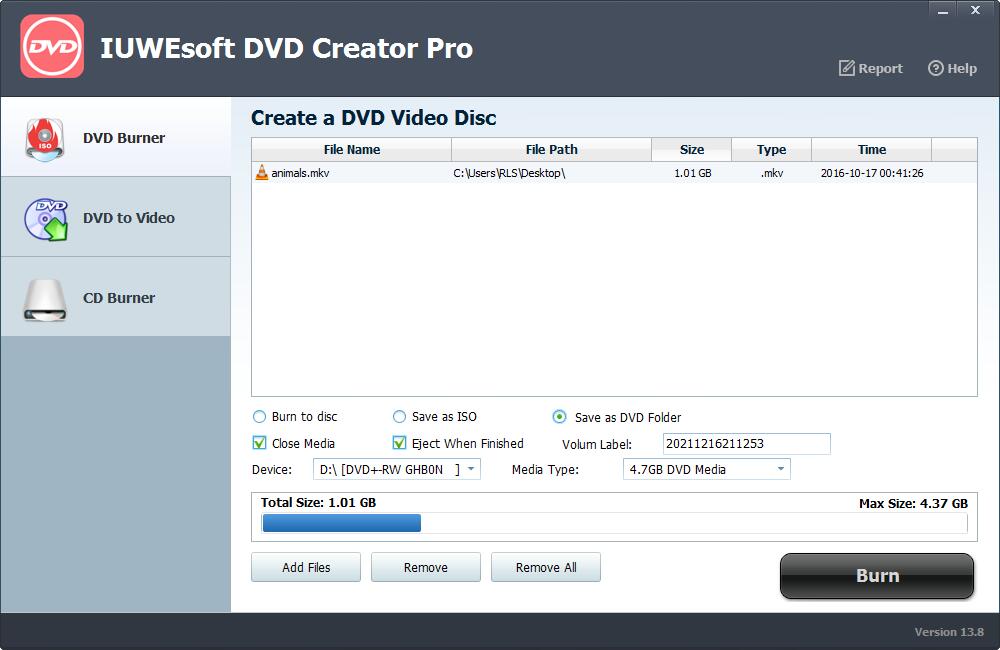Uncheck the Close Media checkbox
Viewport: 1000px width, 650px height.
point(259,443)
